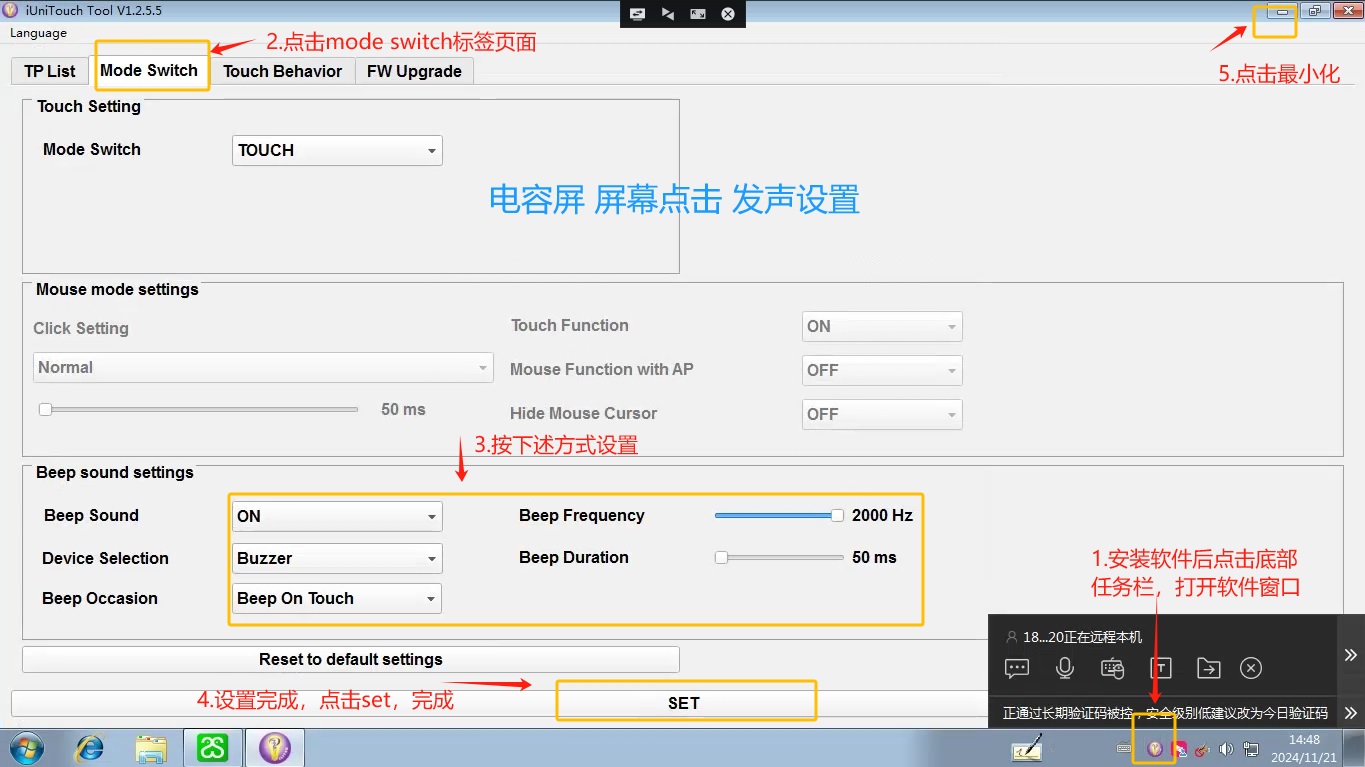Click the microphone icon in remote panel
Image resolution: width=1365 pixels, height=767 pixels.
1065,668
